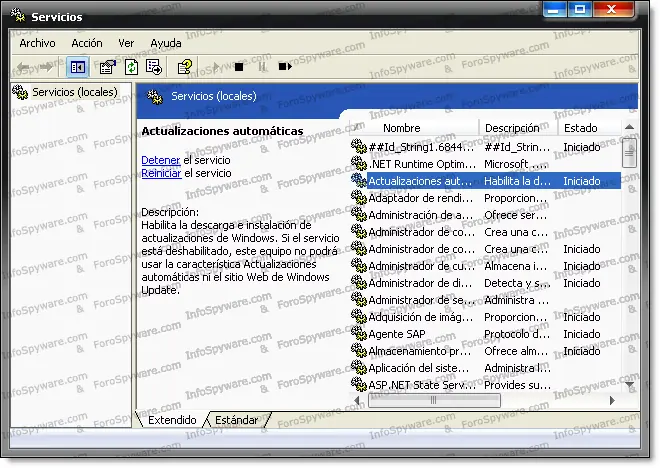Viewport: 660px width, 468px height.
Task: Click the Refresh toolbar icon
Action: point(131,67)
